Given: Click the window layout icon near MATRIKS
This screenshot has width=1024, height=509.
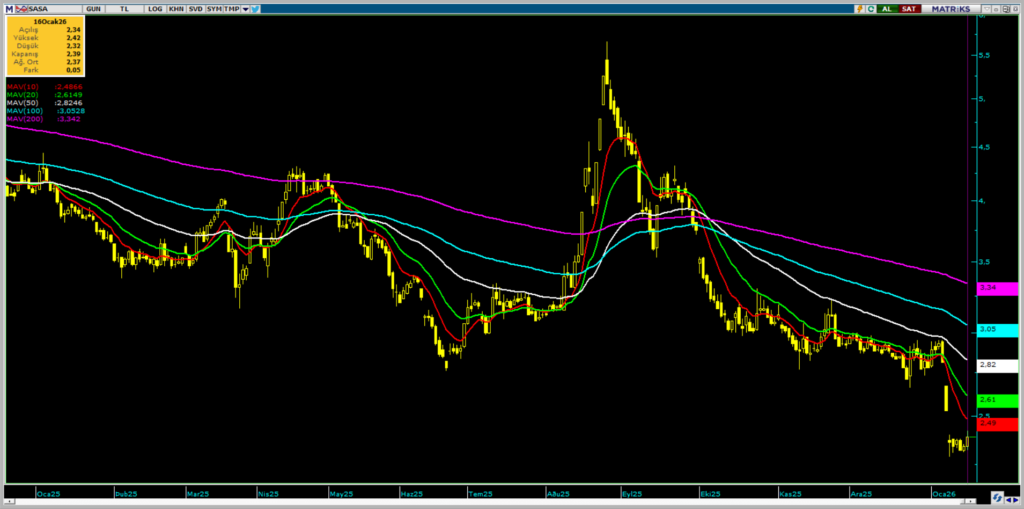Looking at the screenshot, I should (x=1006, y=8).
